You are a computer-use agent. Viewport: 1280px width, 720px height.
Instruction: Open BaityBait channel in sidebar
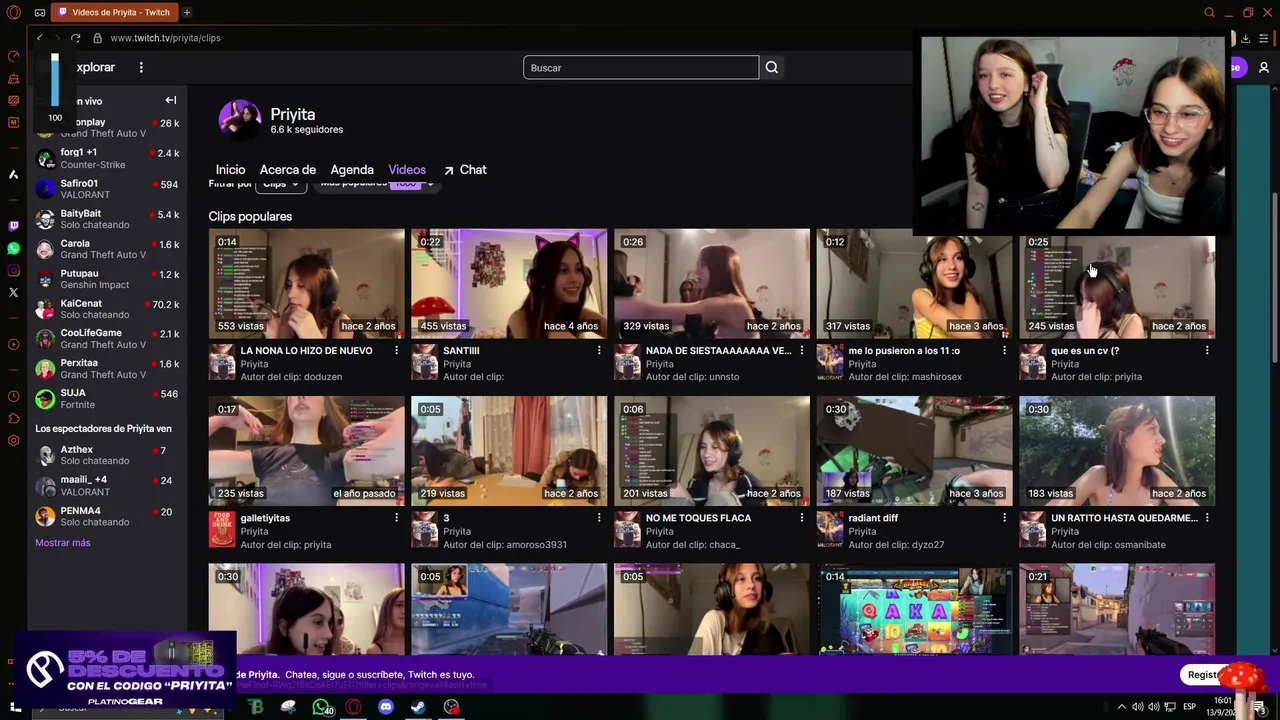point(107,219)
